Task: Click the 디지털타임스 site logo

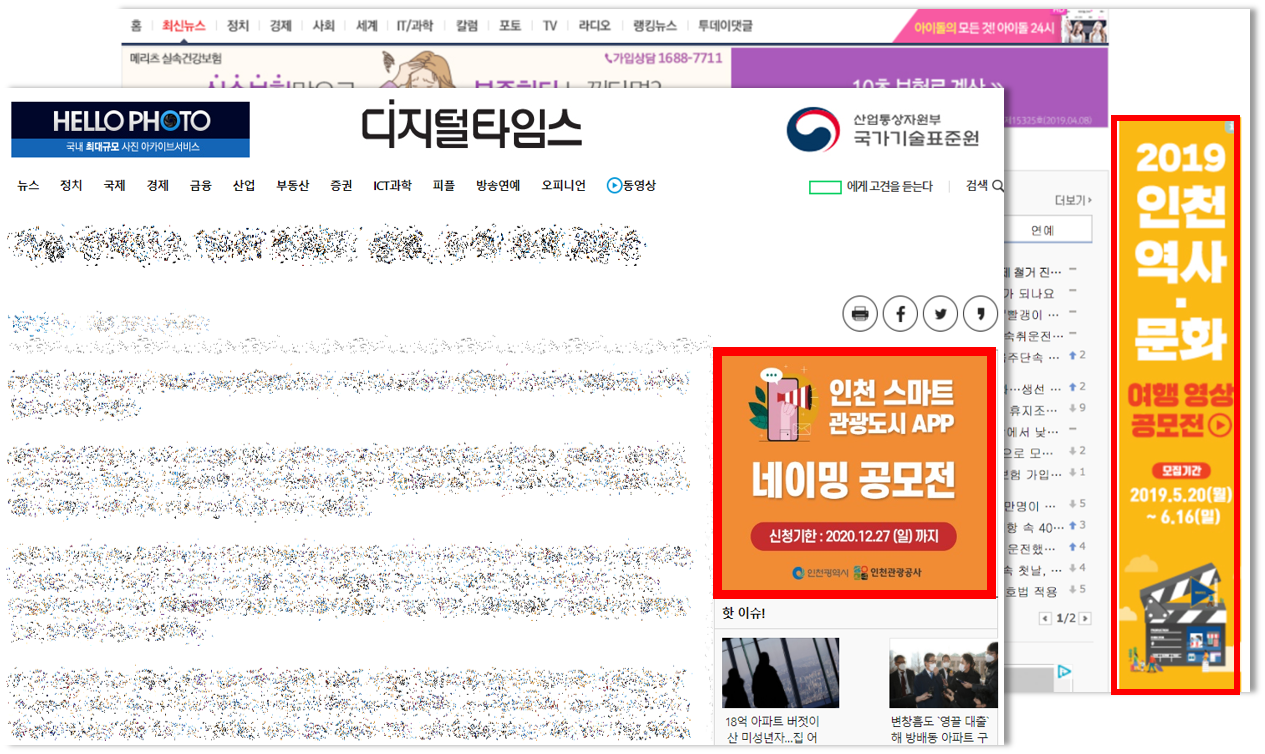Action: point(471,126)
